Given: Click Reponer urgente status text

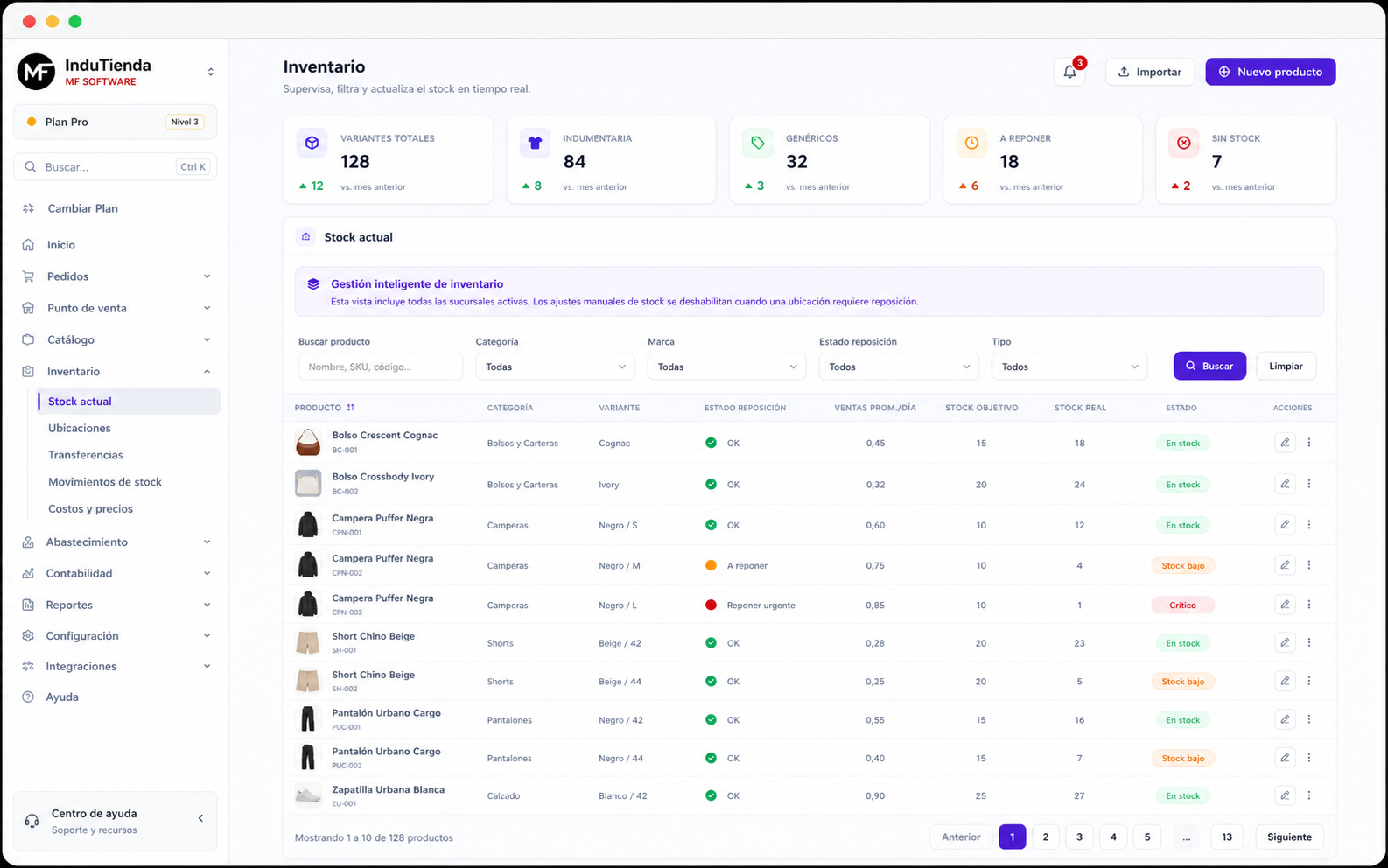Looking at the screenshot, I should [x=761, y=605].
